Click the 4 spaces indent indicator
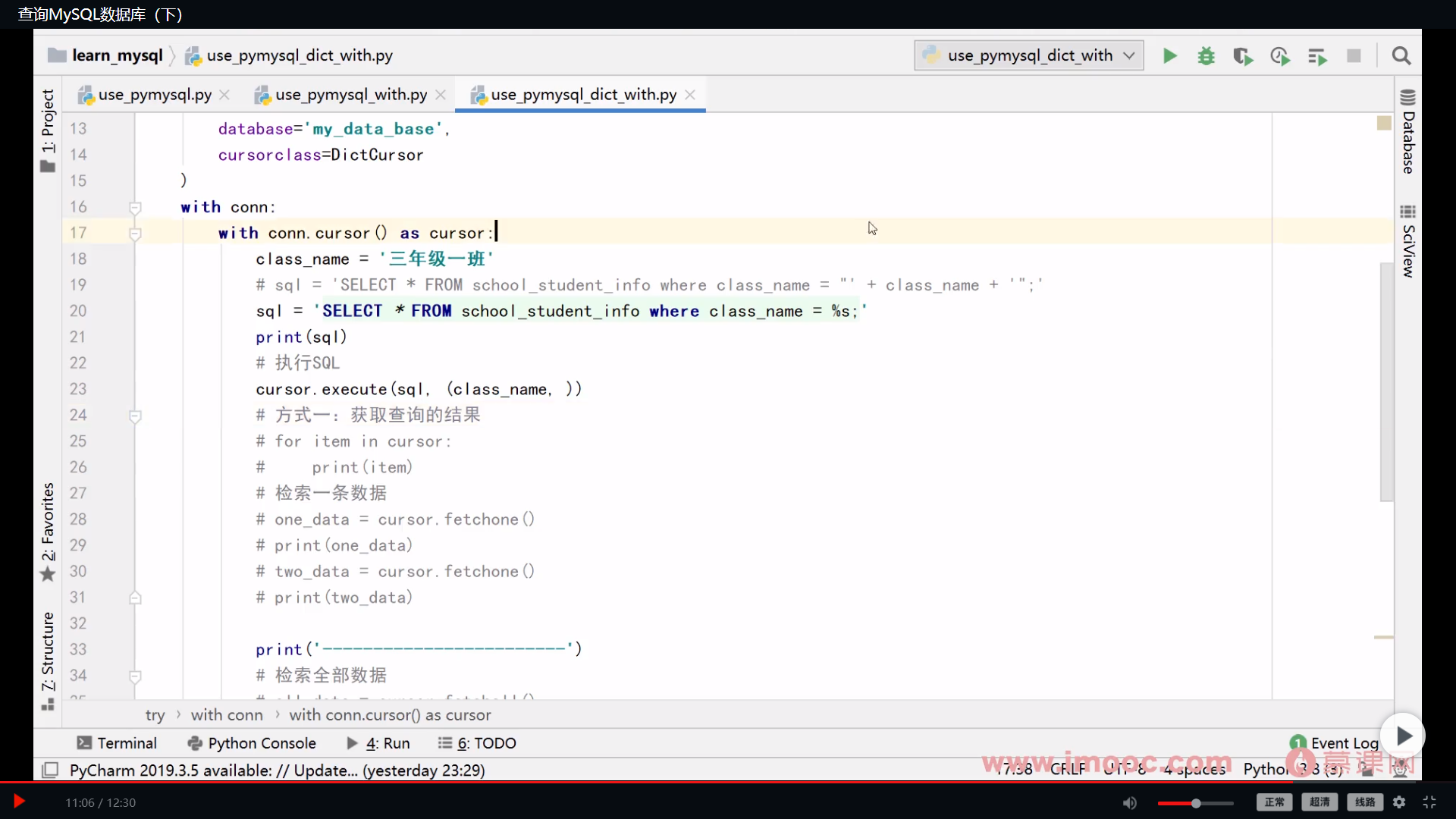The image size is (1456, 819). click(1194, 769)
